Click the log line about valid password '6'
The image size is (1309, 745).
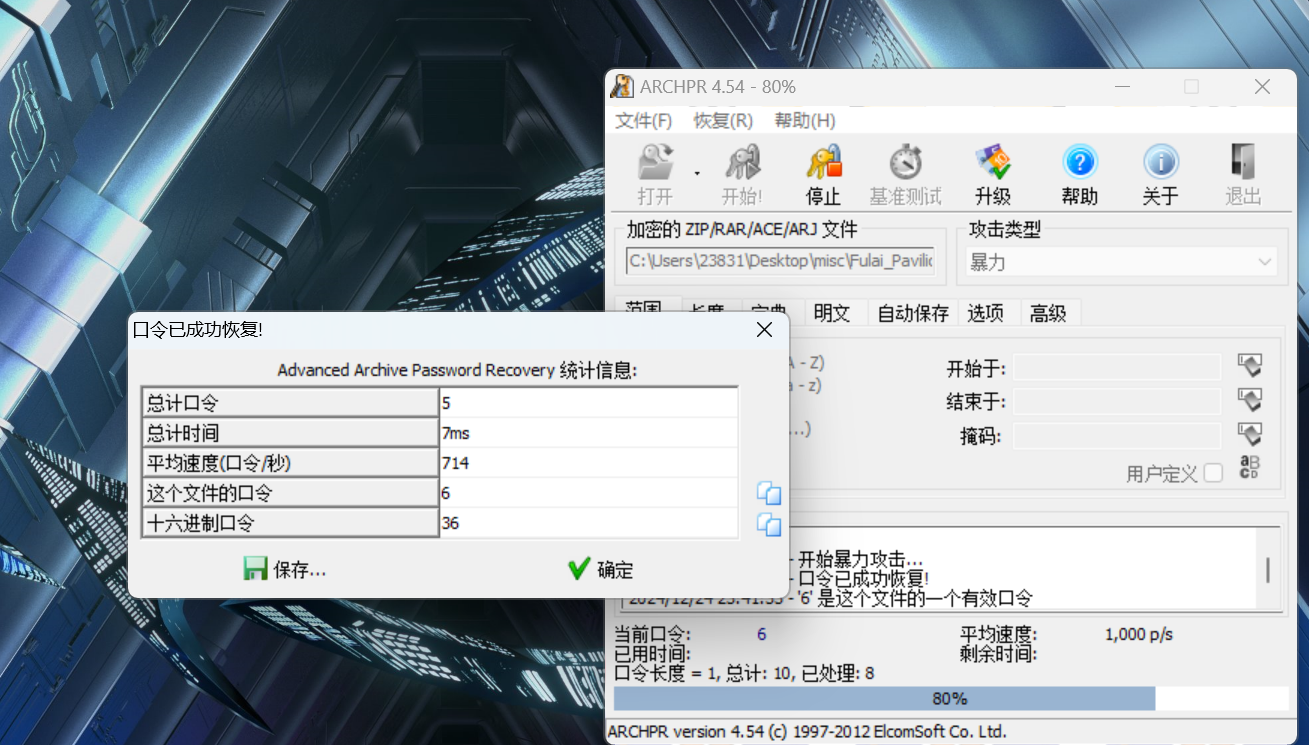828,599
